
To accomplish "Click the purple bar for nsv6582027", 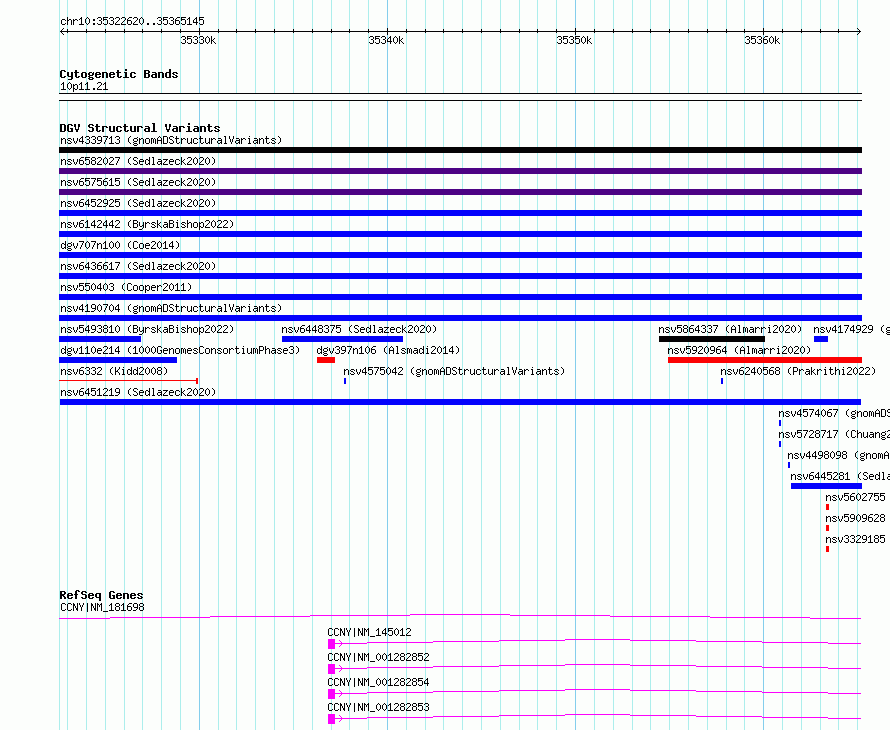I will [x=460, y=171].
